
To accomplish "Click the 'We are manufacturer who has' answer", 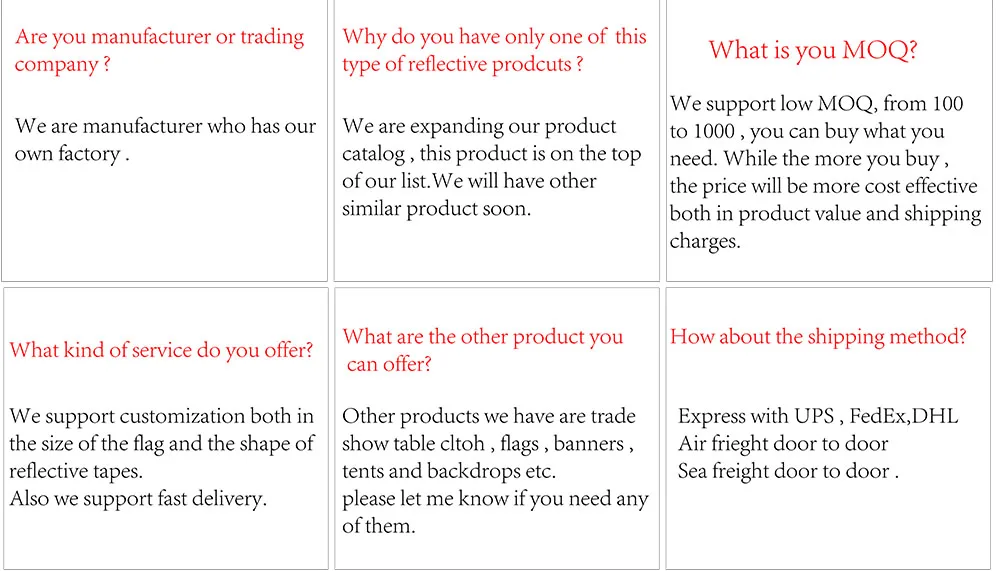I will click(x=165, y=140).
